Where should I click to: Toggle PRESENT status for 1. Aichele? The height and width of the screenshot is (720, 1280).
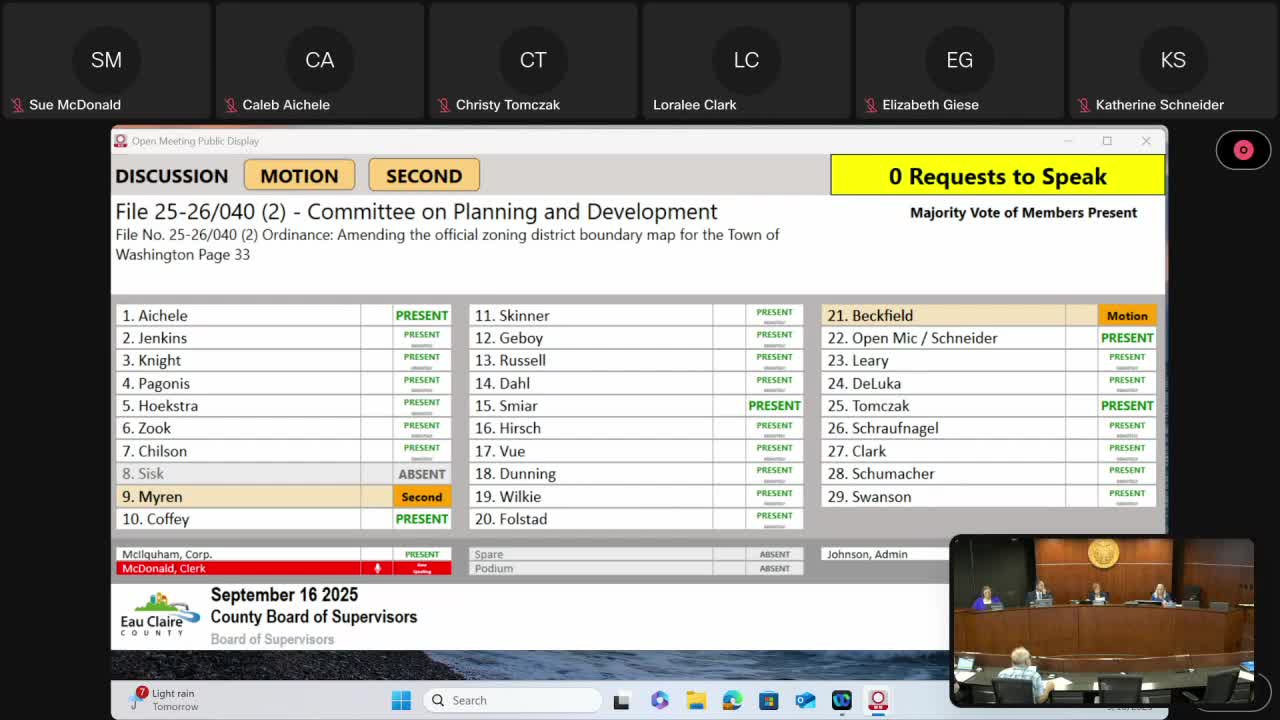pos(421,315)
